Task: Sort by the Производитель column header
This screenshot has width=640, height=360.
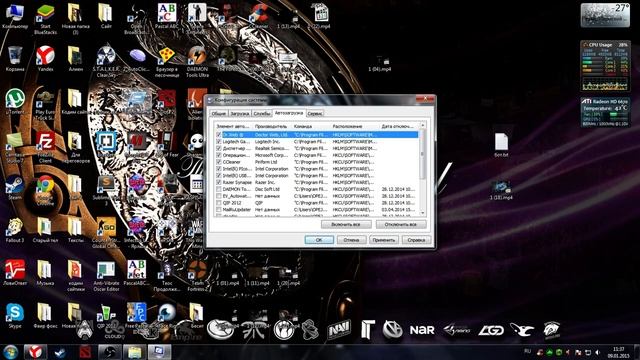Action: (271, 126)
